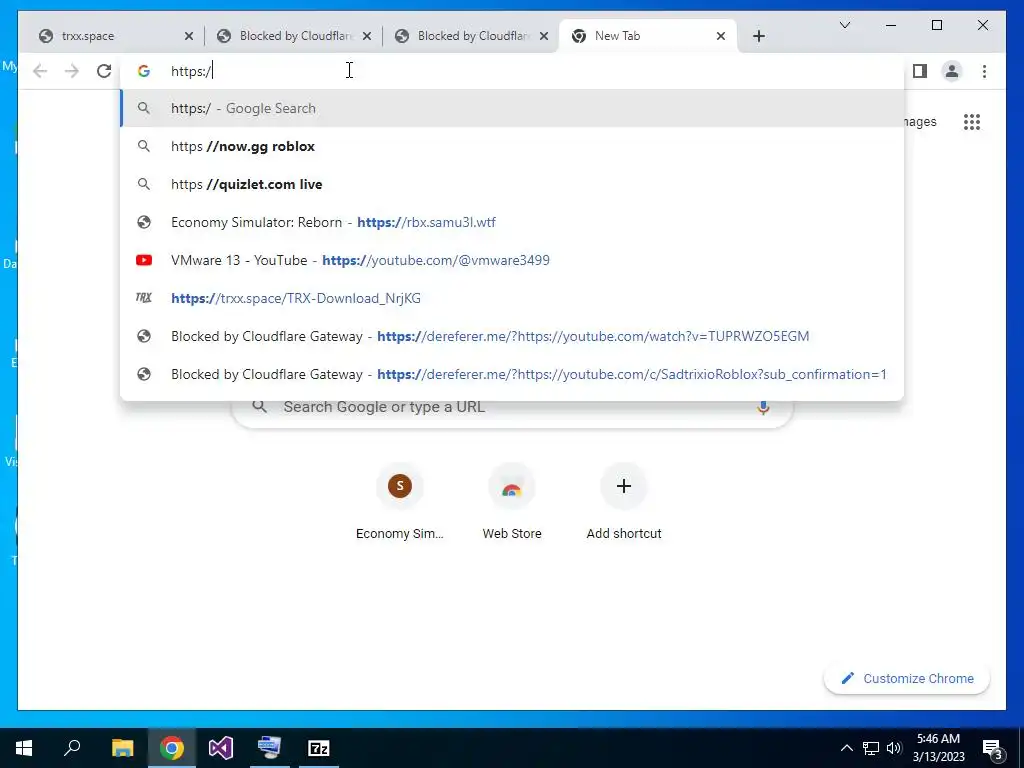This screenshot has width=1024, height=768.
Task: Open the Windows Start menu
Action: tap(24, 748)
